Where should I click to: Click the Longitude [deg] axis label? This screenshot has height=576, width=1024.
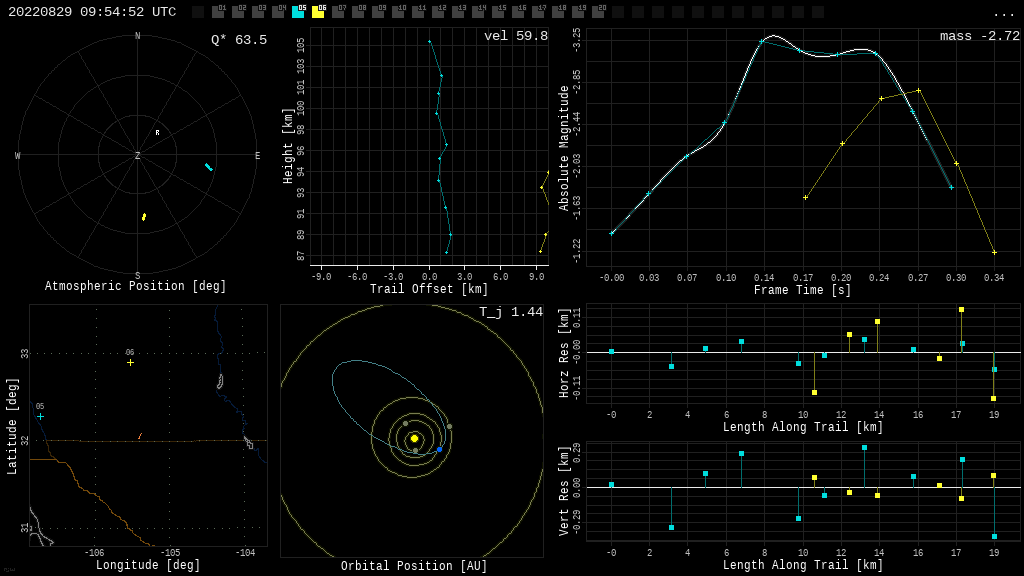click(x=148, y=564)
